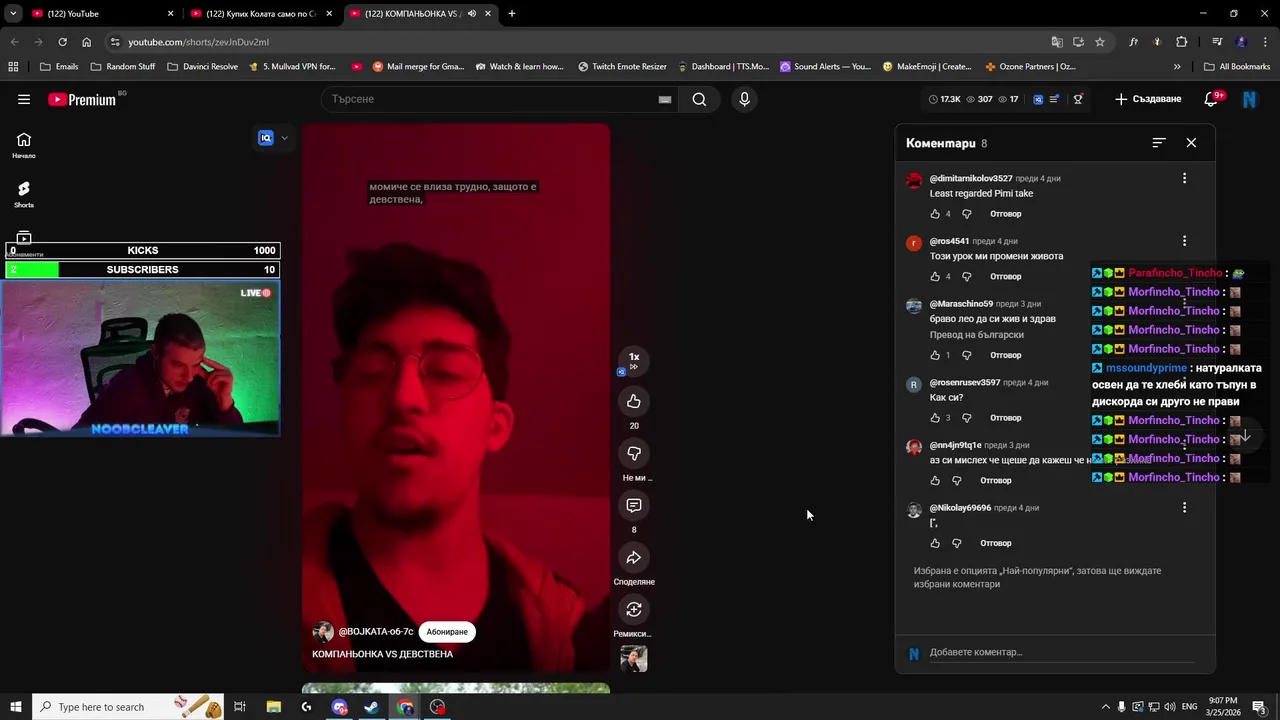Like the comment by @dimitarnikolov3527
Screen dimensions: 1280x720
935,214
